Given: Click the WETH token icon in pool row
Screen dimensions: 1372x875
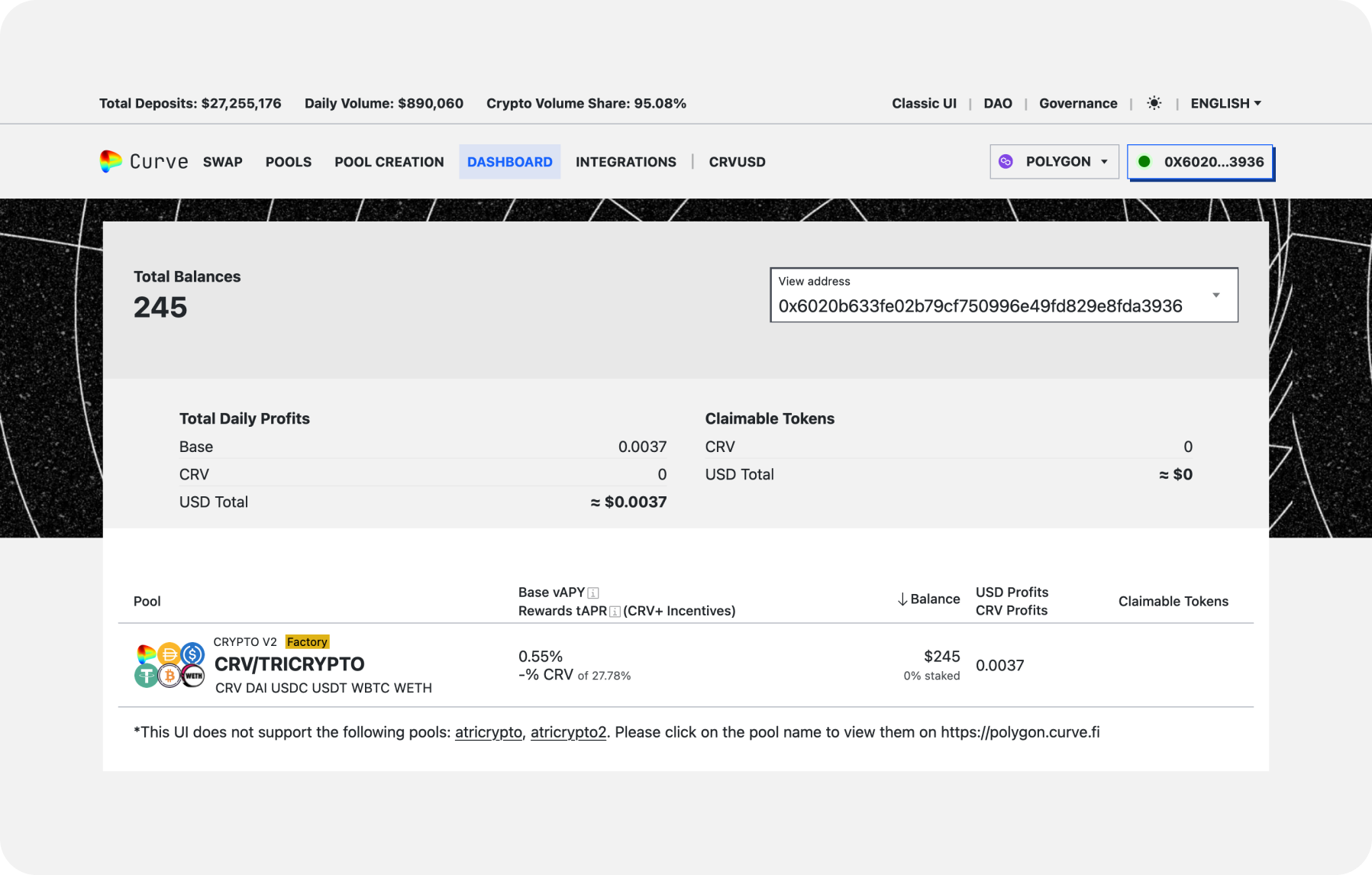Looking at the screenshot, I should [x=193, y=676].
